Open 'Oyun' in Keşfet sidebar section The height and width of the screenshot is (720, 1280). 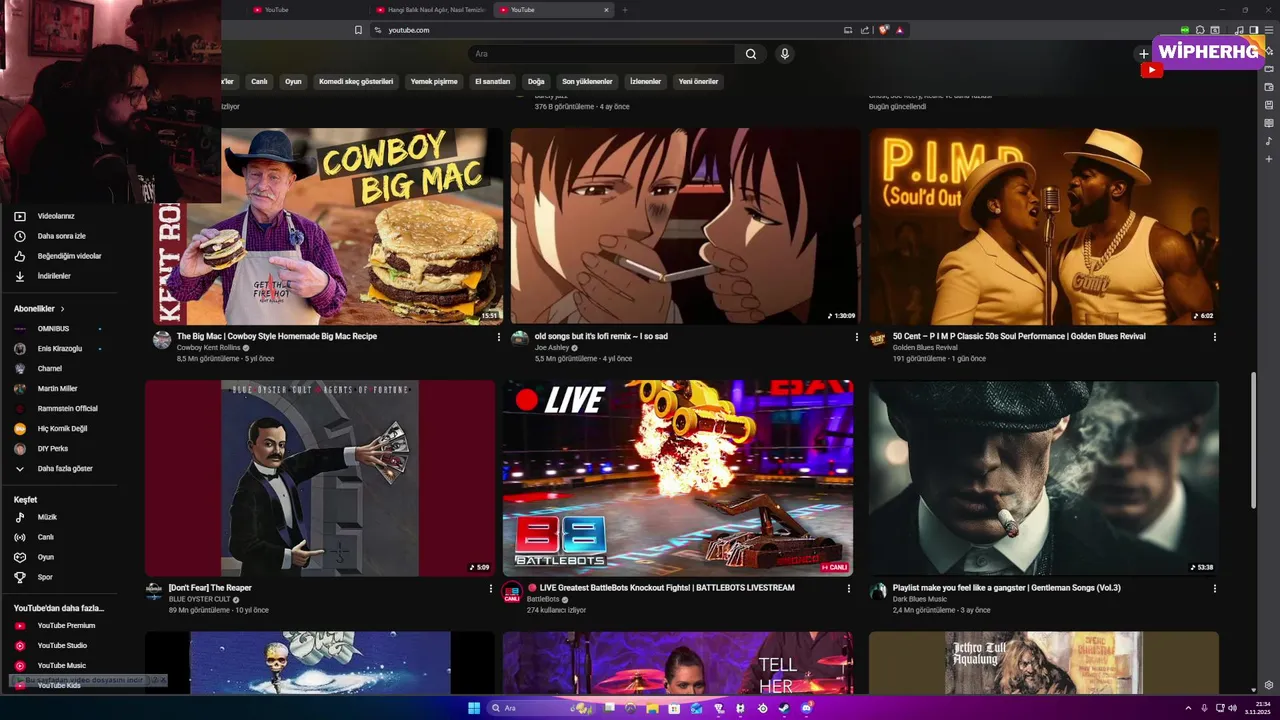[45, 557]
